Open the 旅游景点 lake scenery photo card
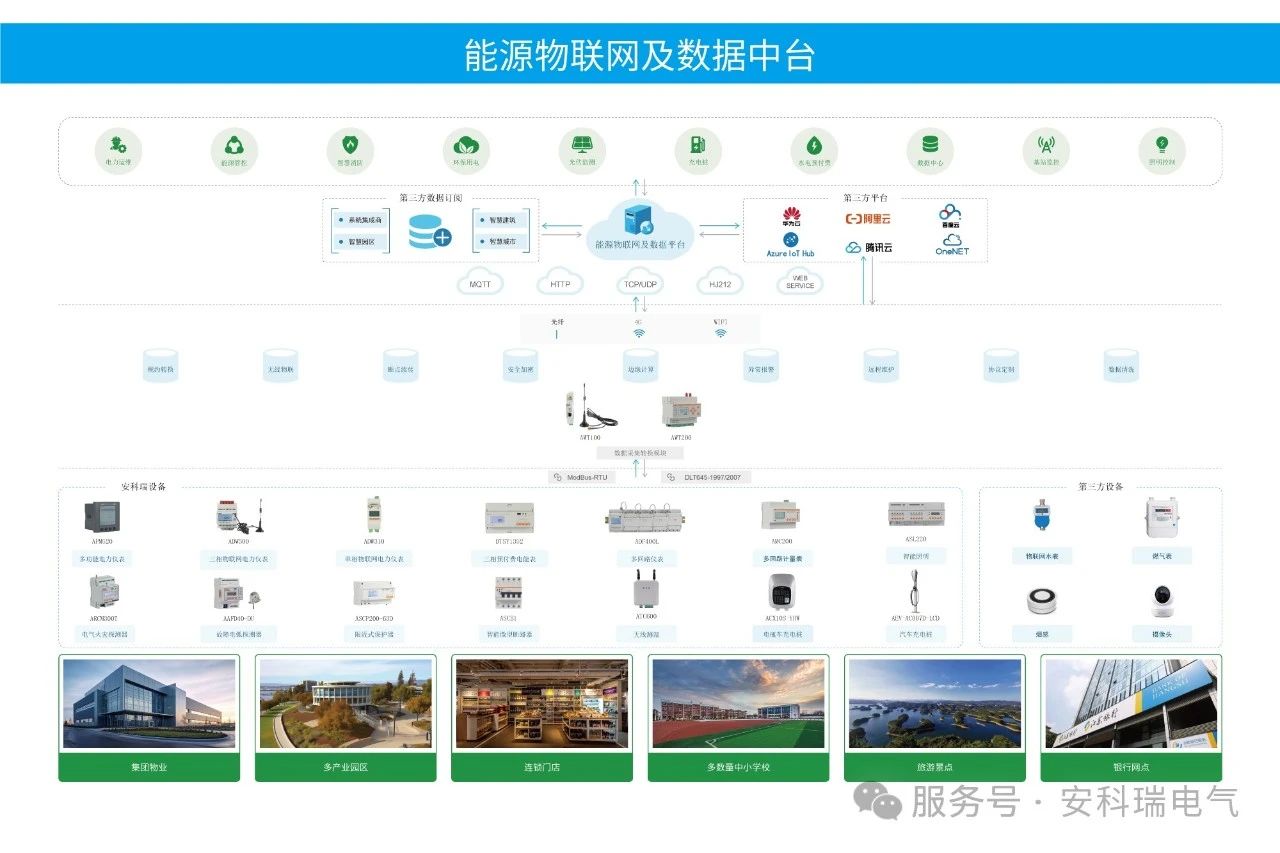Viewport: 1280px width, 853px height. [935, 718]
